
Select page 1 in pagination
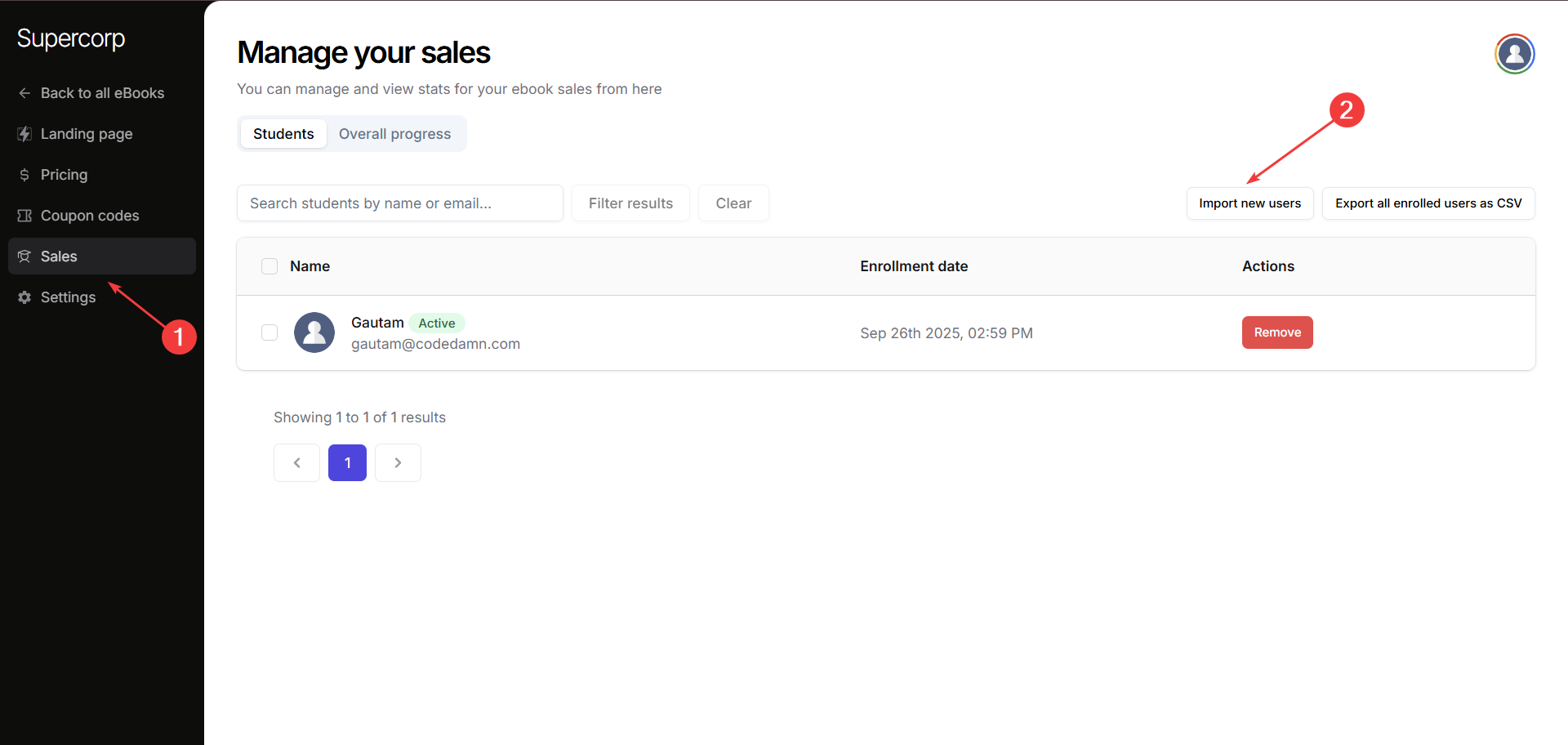point(347,463)
